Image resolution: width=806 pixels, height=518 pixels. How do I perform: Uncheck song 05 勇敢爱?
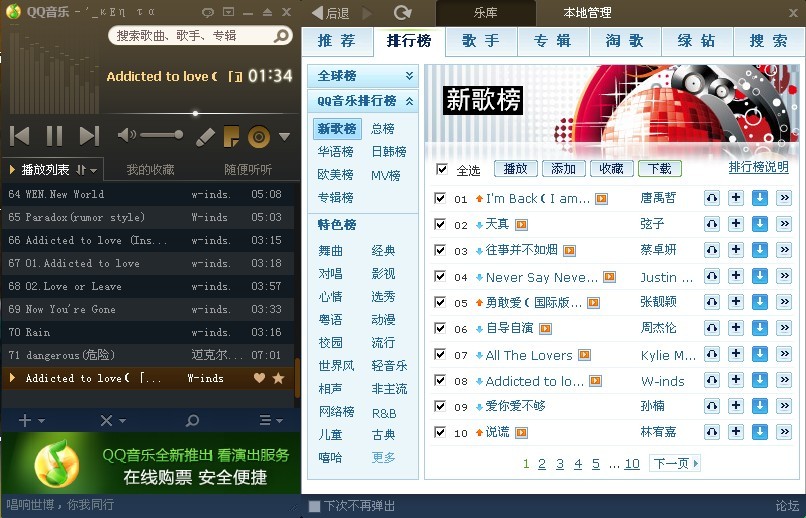[440, 302]
